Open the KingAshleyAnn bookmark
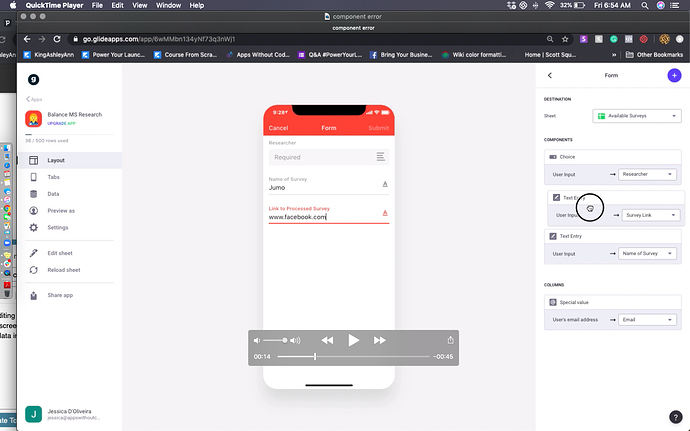Image resolution: width=690 pixels, height=431 pixels. click(49, 55)
